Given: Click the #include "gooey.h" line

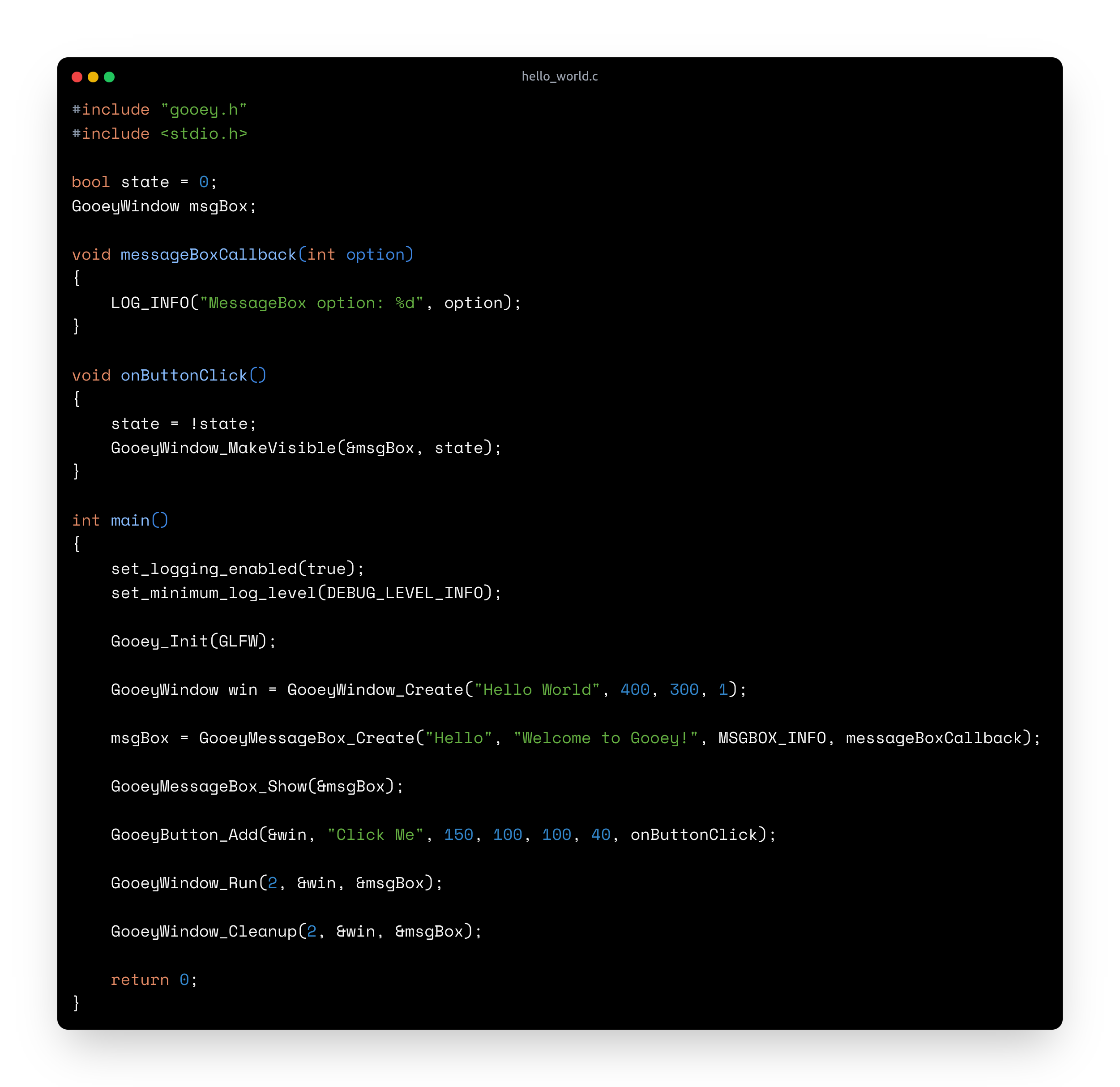Looking at the screenshot, I should 159,110.
